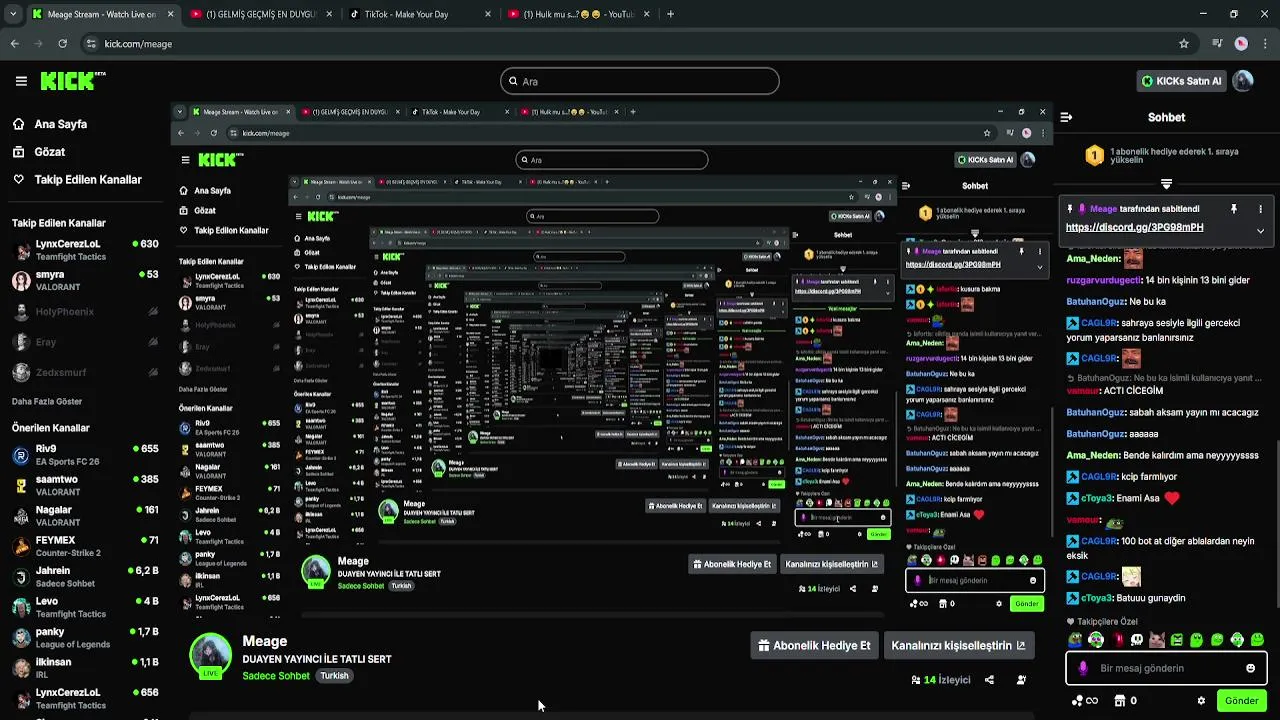Open the tab search chevron
The image size is (1280, 720).
pyautogui.click(x=13, y=14)
